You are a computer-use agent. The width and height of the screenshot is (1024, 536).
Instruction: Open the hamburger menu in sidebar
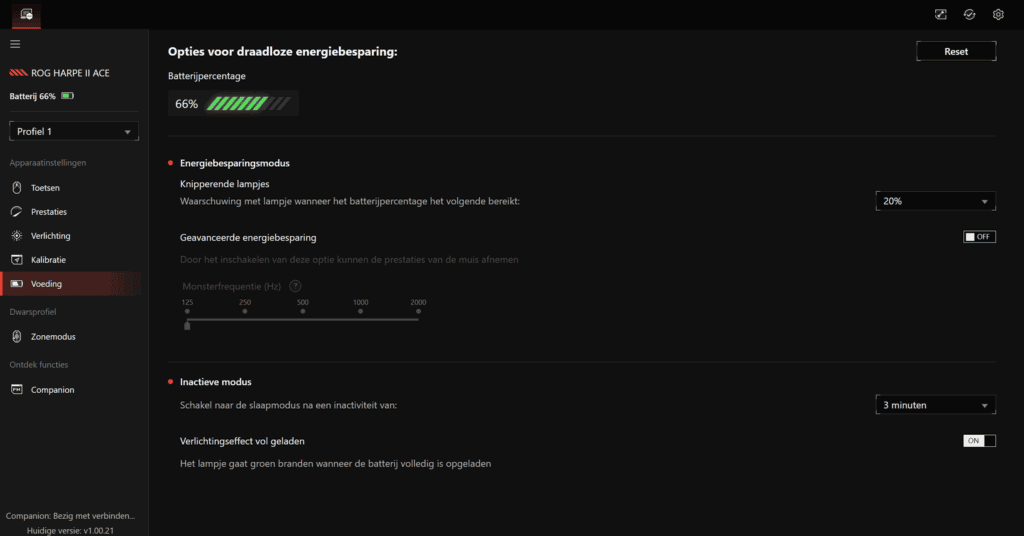15,44
